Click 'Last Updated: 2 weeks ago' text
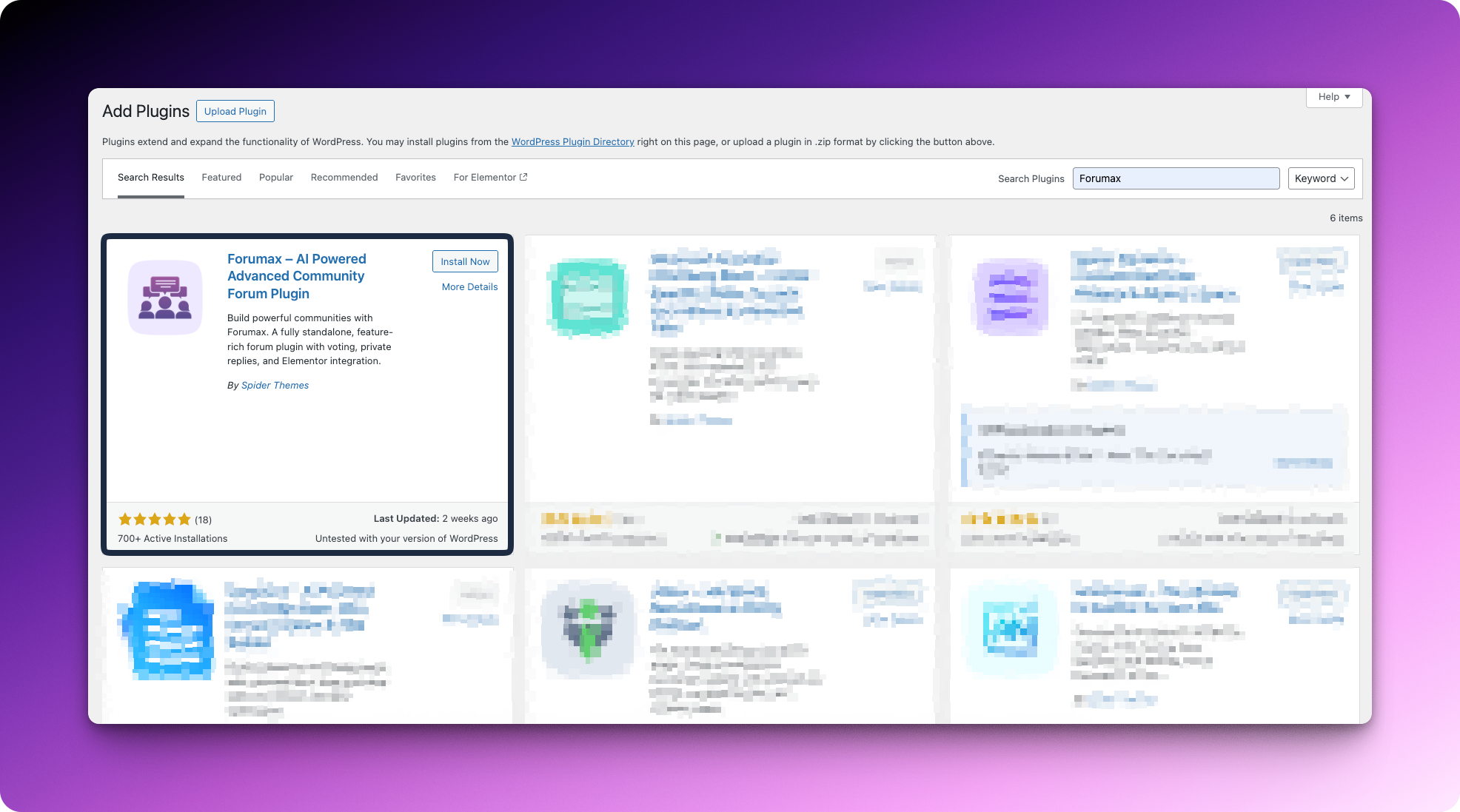Image resolution: width=1460 pixels, height=812 pixels. tap(435, 518)
